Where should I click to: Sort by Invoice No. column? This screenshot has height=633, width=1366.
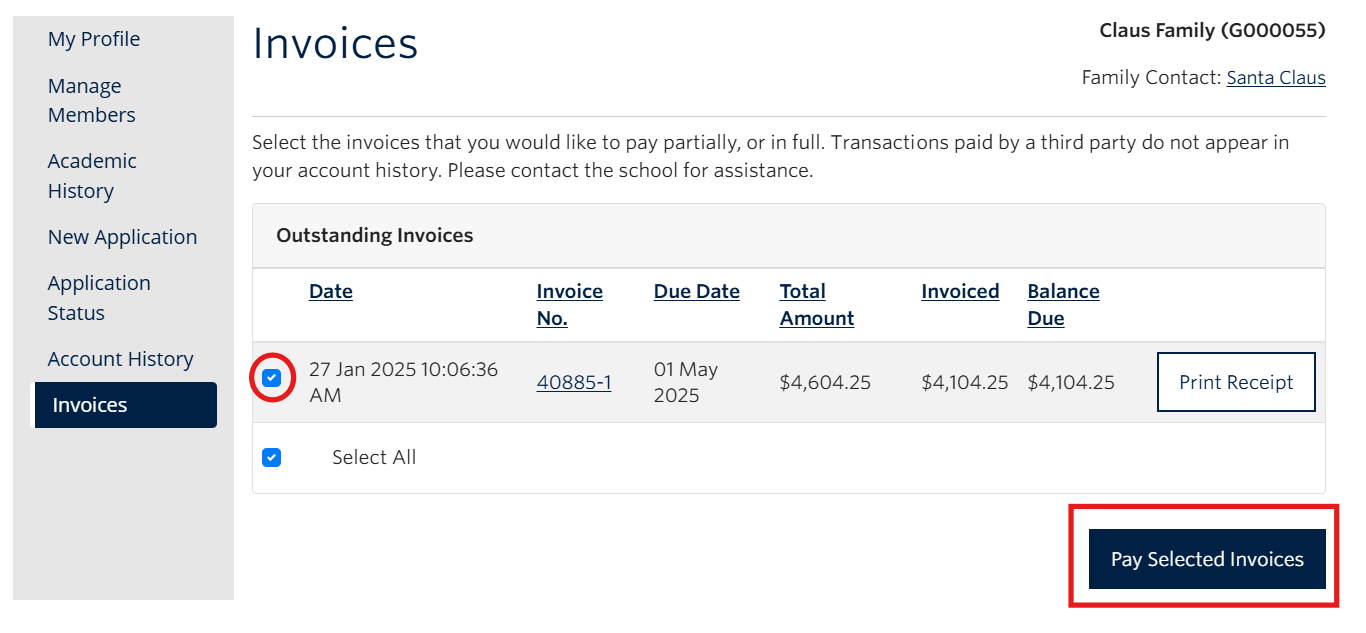[x=569, y=304]
